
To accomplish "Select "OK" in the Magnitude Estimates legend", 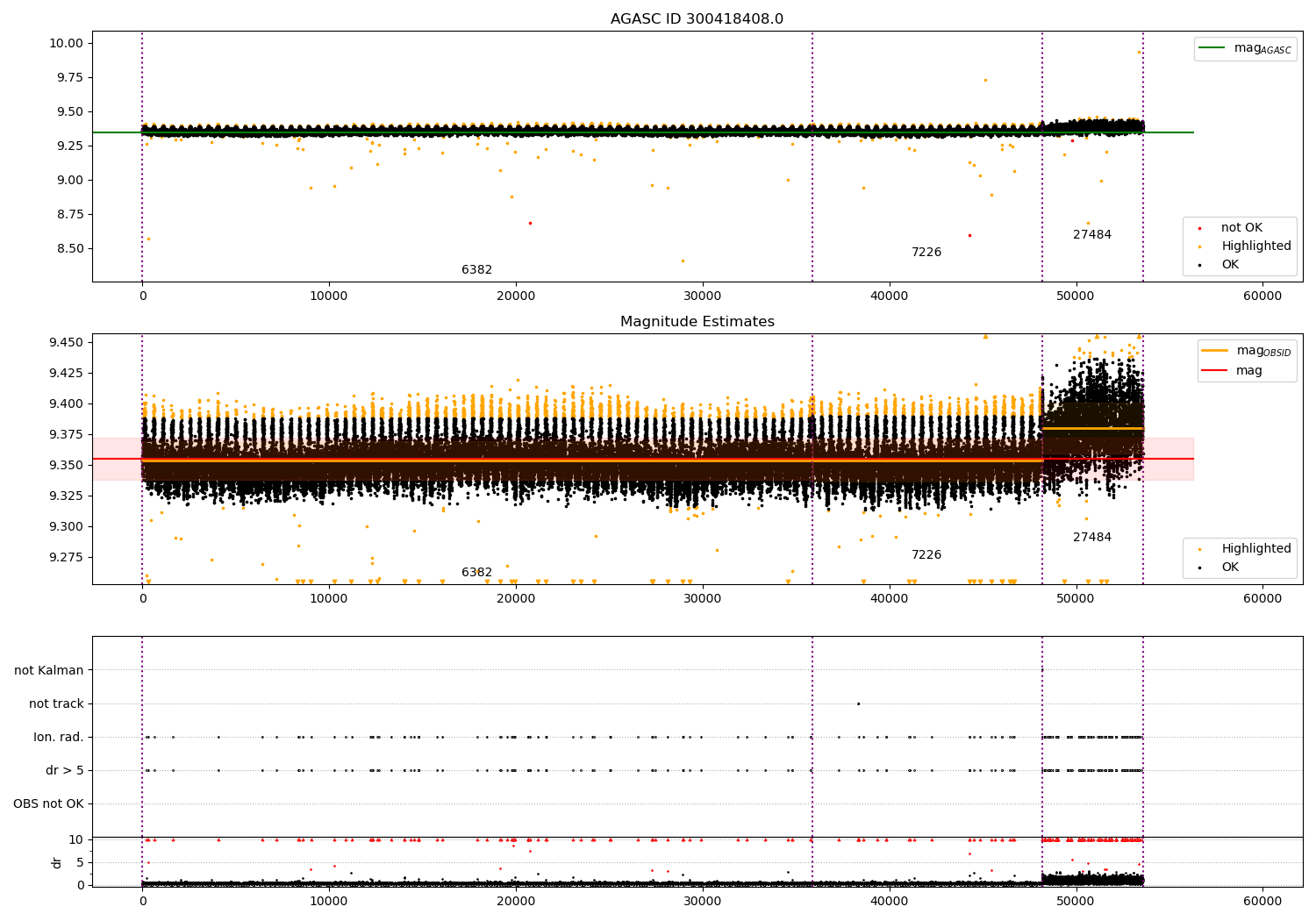I will [x=1230, y=568].
